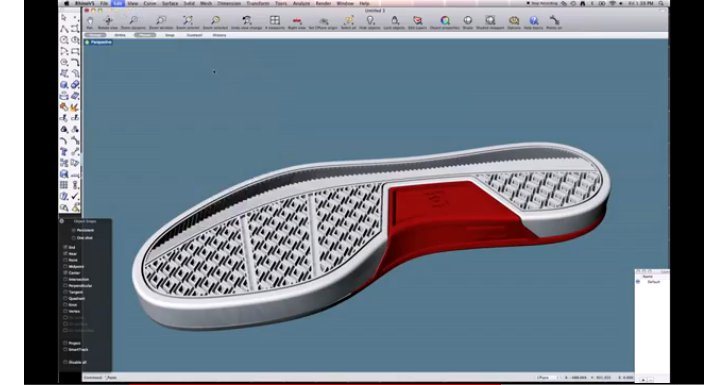The width and height of the screenshot is (723, 385).
Task: Toggle the SmartTrack checkbox
Action: (65, 349)
